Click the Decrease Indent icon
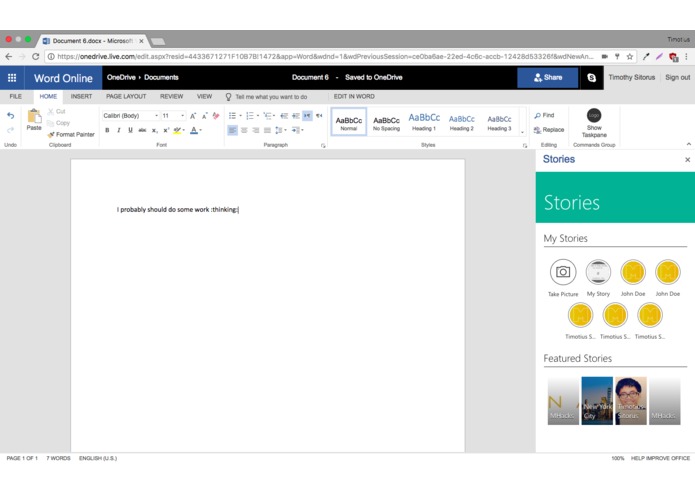The image size is (695, 494). [x=284, y=116]
